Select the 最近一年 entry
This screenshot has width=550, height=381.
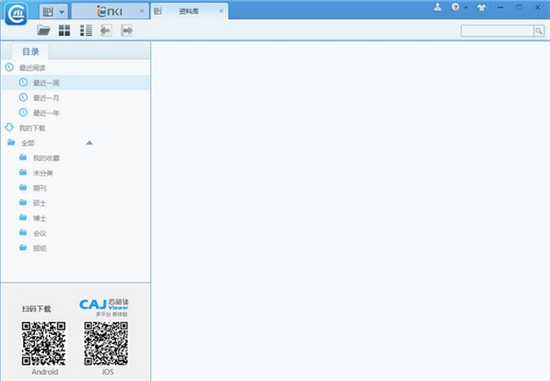pos(76,113)
